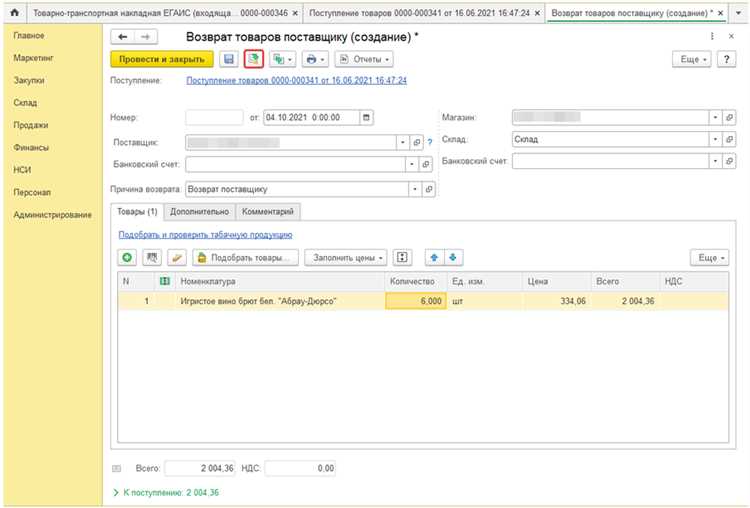The height and width of the screenshot is (508, 750).
Task: Expand the Магазин dropdown list
Action: click(715, 117)
